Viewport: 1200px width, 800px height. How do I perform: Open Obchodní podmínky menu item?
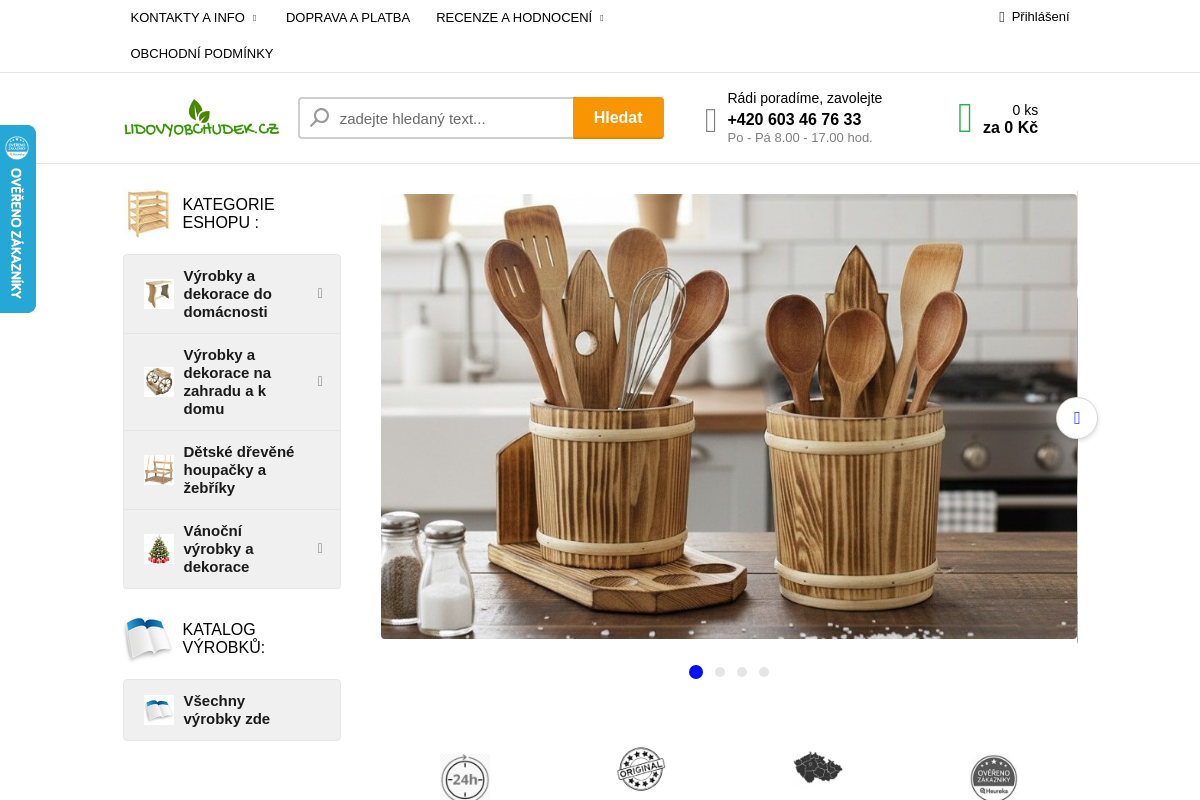(202, 53)
